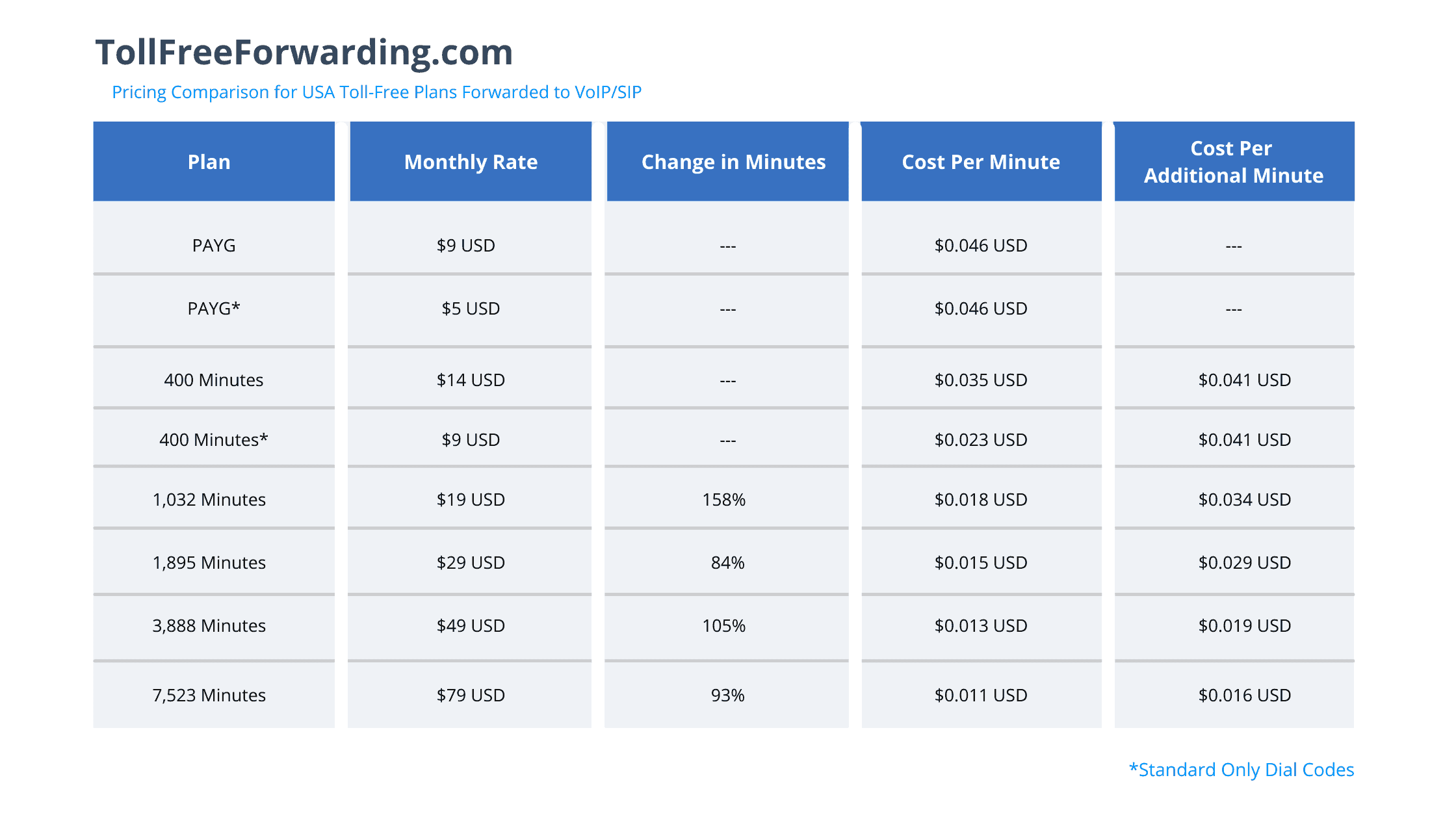Click the Standard Only Dial Codes footnote
Viewport: 1456px width, 819px height.
click(x=1241, y=770)
